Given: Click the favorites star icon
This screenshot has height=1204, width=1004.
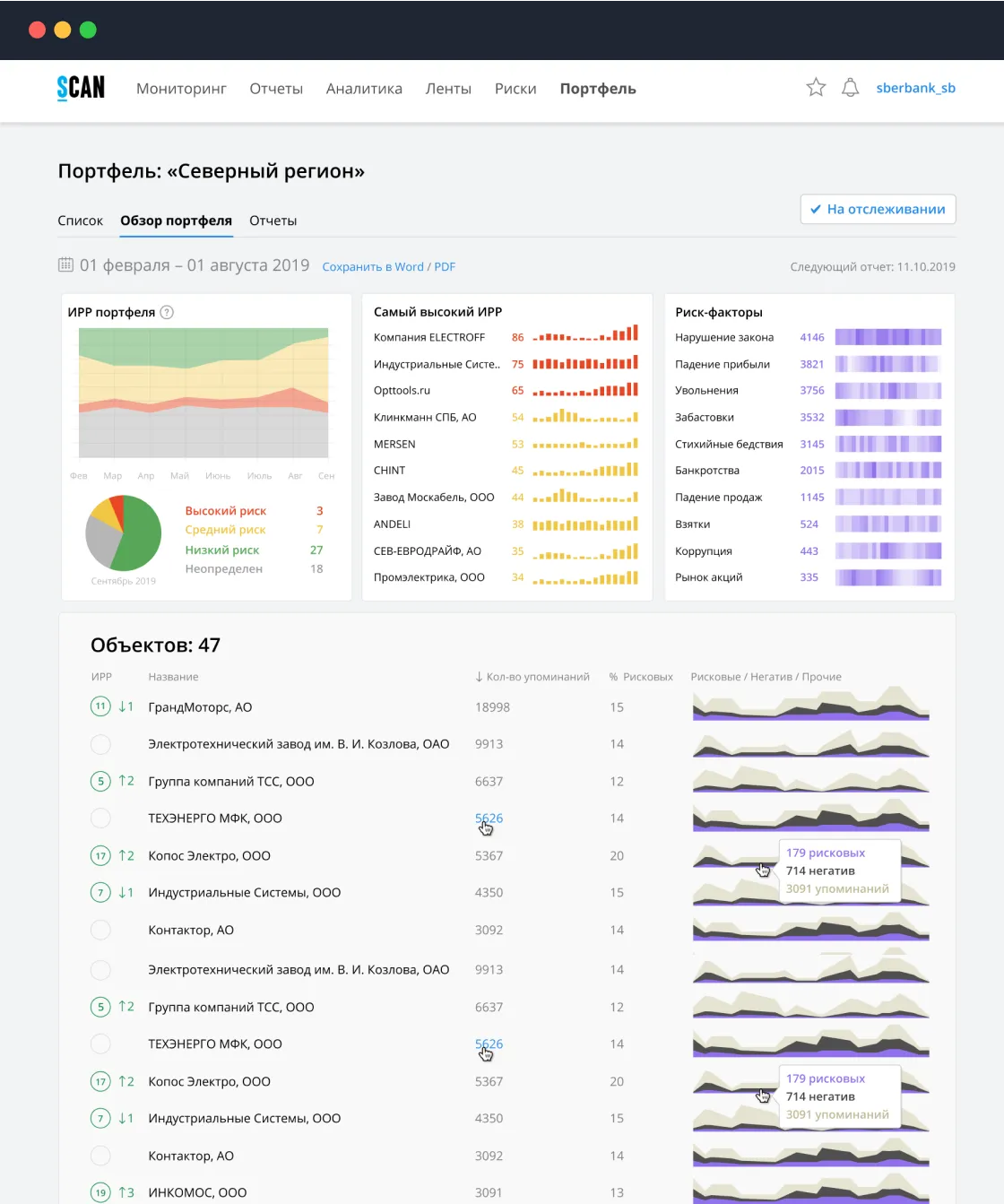Looking at the screenshot, I should 816,88.
